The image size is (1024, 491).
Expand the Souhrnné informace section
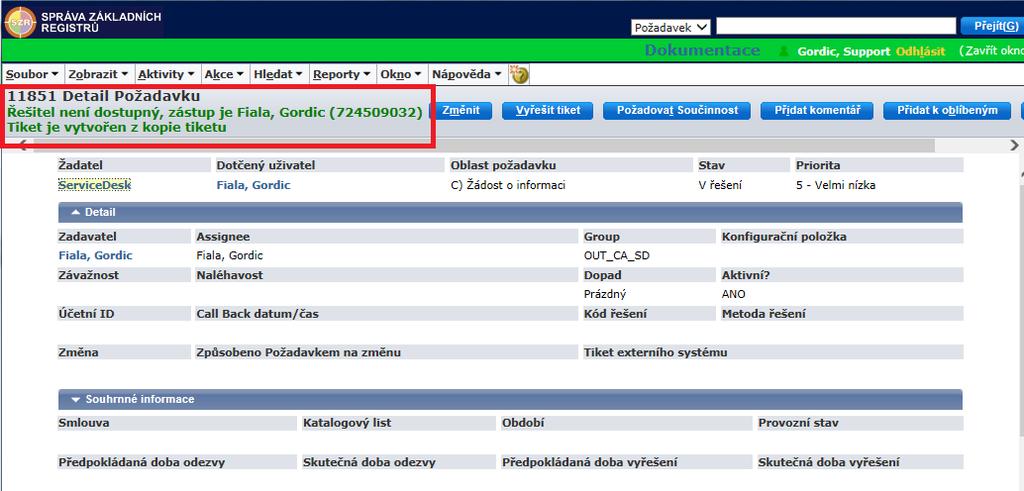pyautogui.click(x=510, y=399)
